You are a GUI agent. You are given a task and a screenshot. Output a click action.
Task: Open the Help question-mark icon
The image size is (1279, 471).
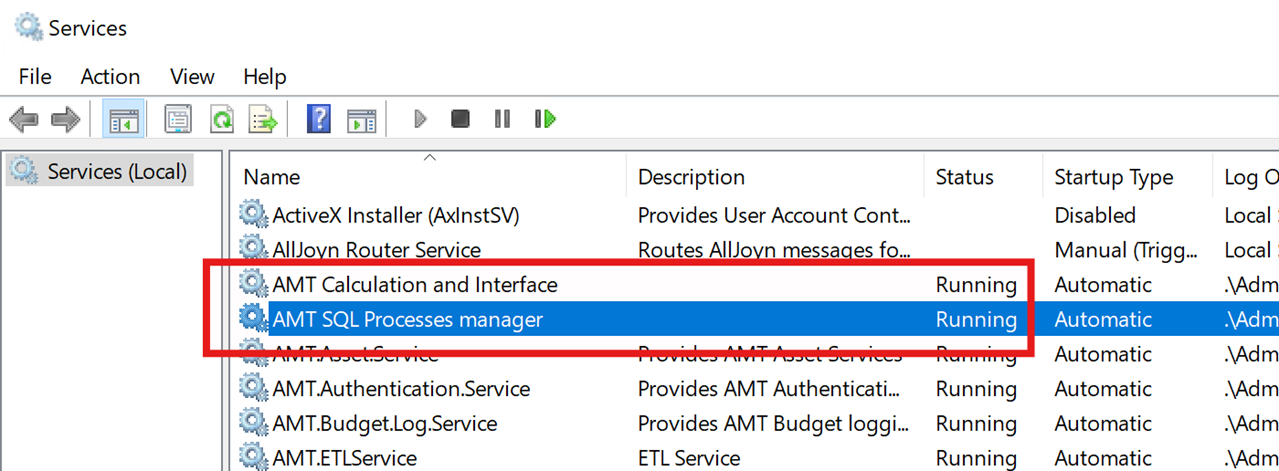tap(319, 119)
